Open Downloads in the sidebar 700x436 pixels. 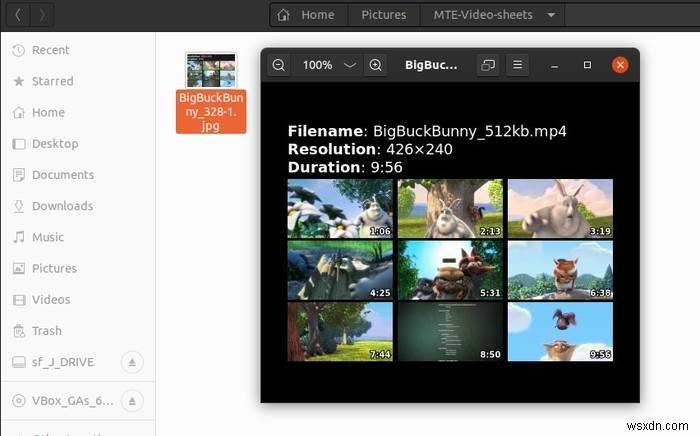point(78,206)
